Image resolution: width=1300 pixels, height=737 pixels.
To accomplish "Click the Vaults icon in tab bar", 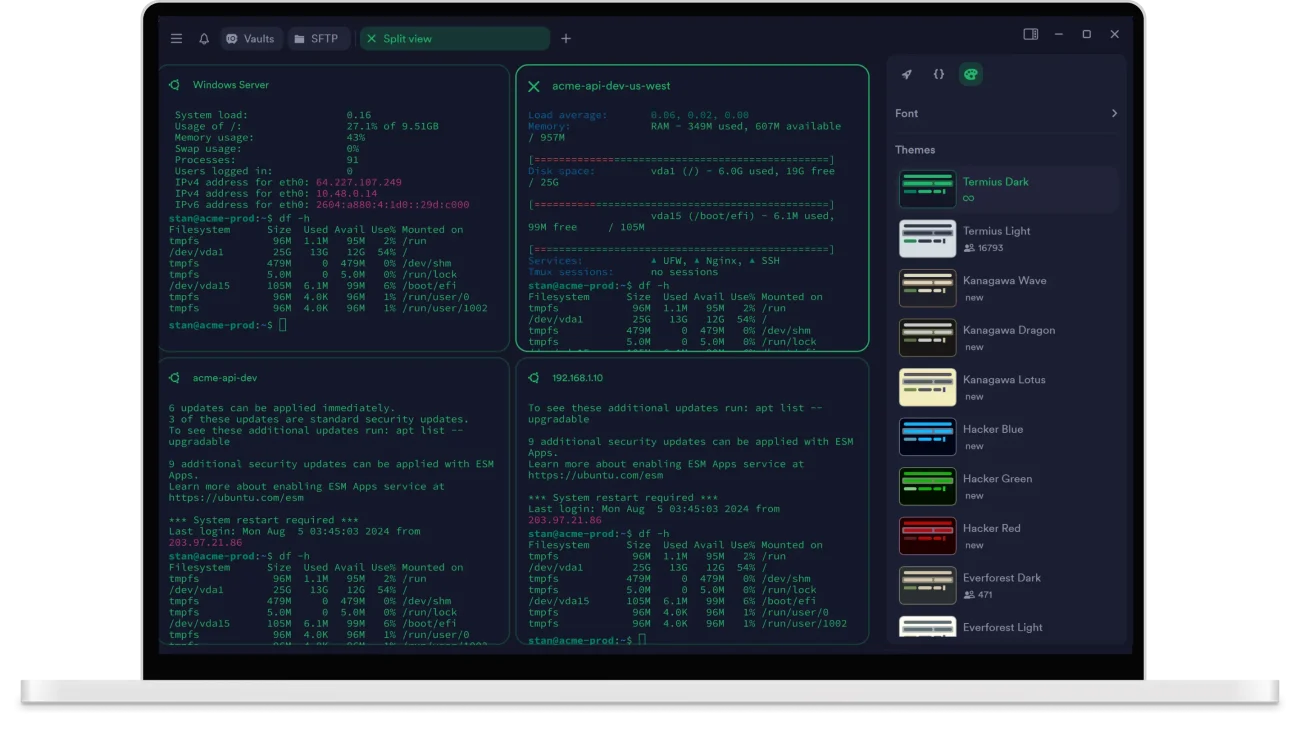I will click(x=232, y=39).
